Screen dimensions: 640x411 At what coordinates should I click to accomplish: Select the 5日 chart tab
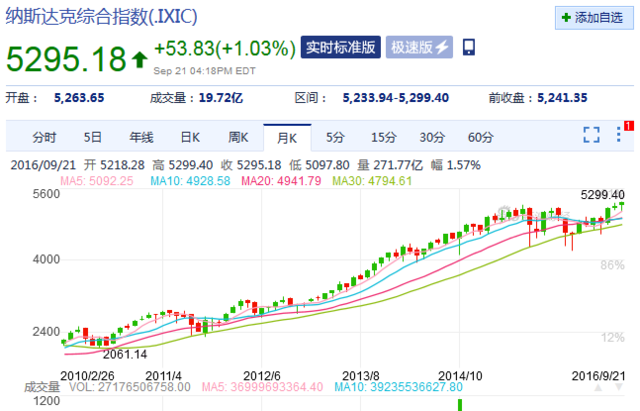93,138
